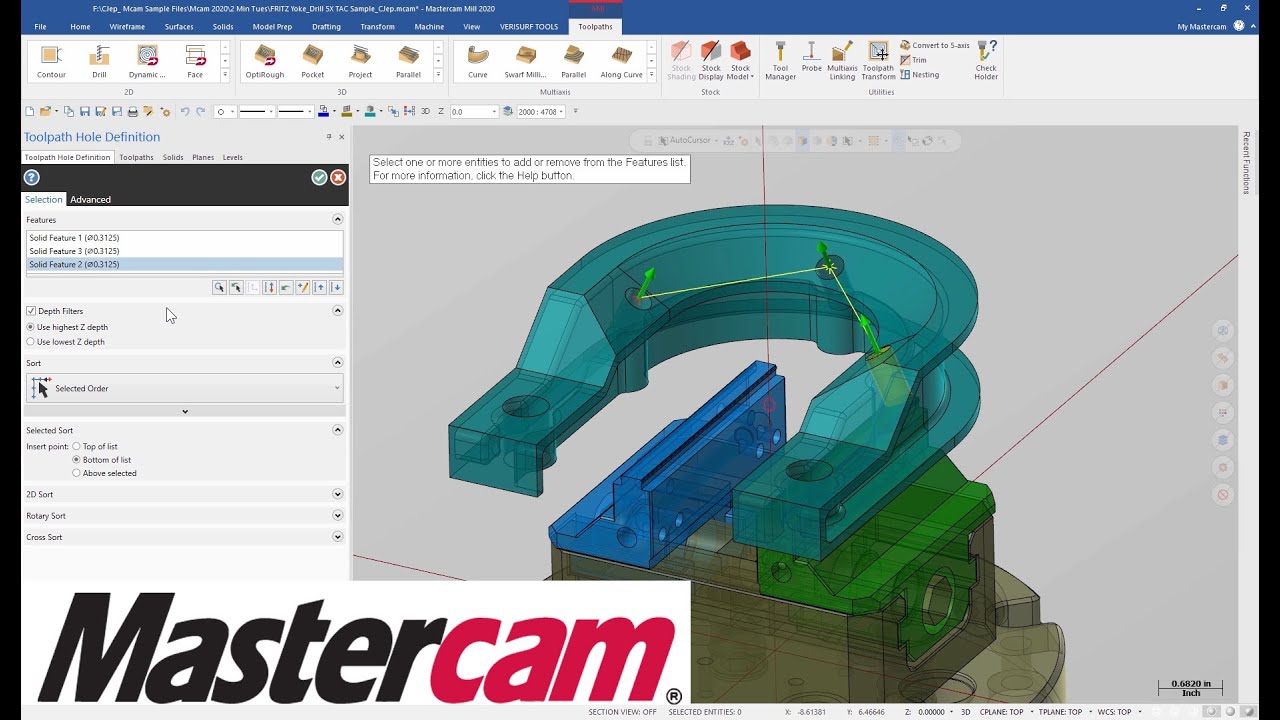Toggle Stock Display
Screen dimensions: 1280x720
(711, 61)
